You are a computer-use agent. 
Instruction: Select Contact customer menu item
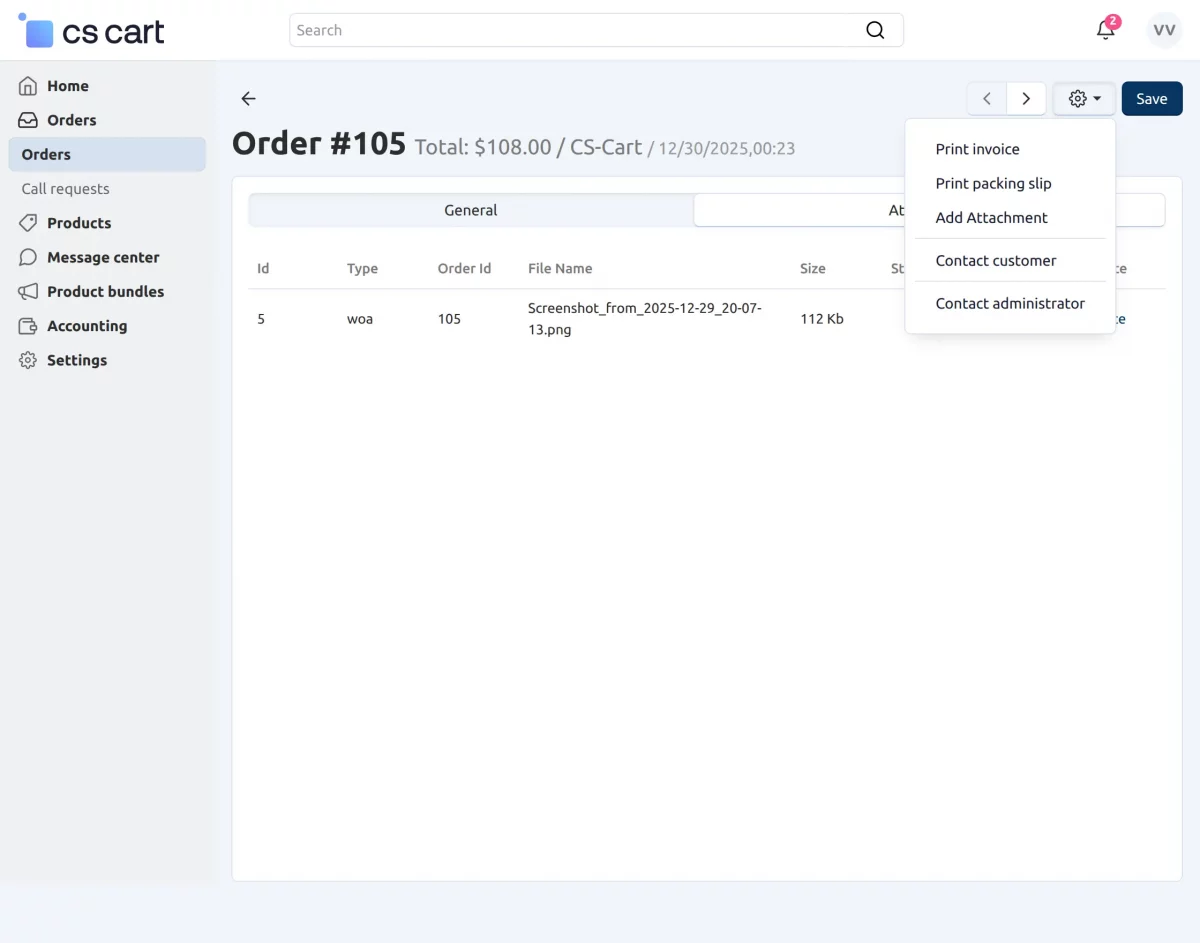(x=995, y=261)
